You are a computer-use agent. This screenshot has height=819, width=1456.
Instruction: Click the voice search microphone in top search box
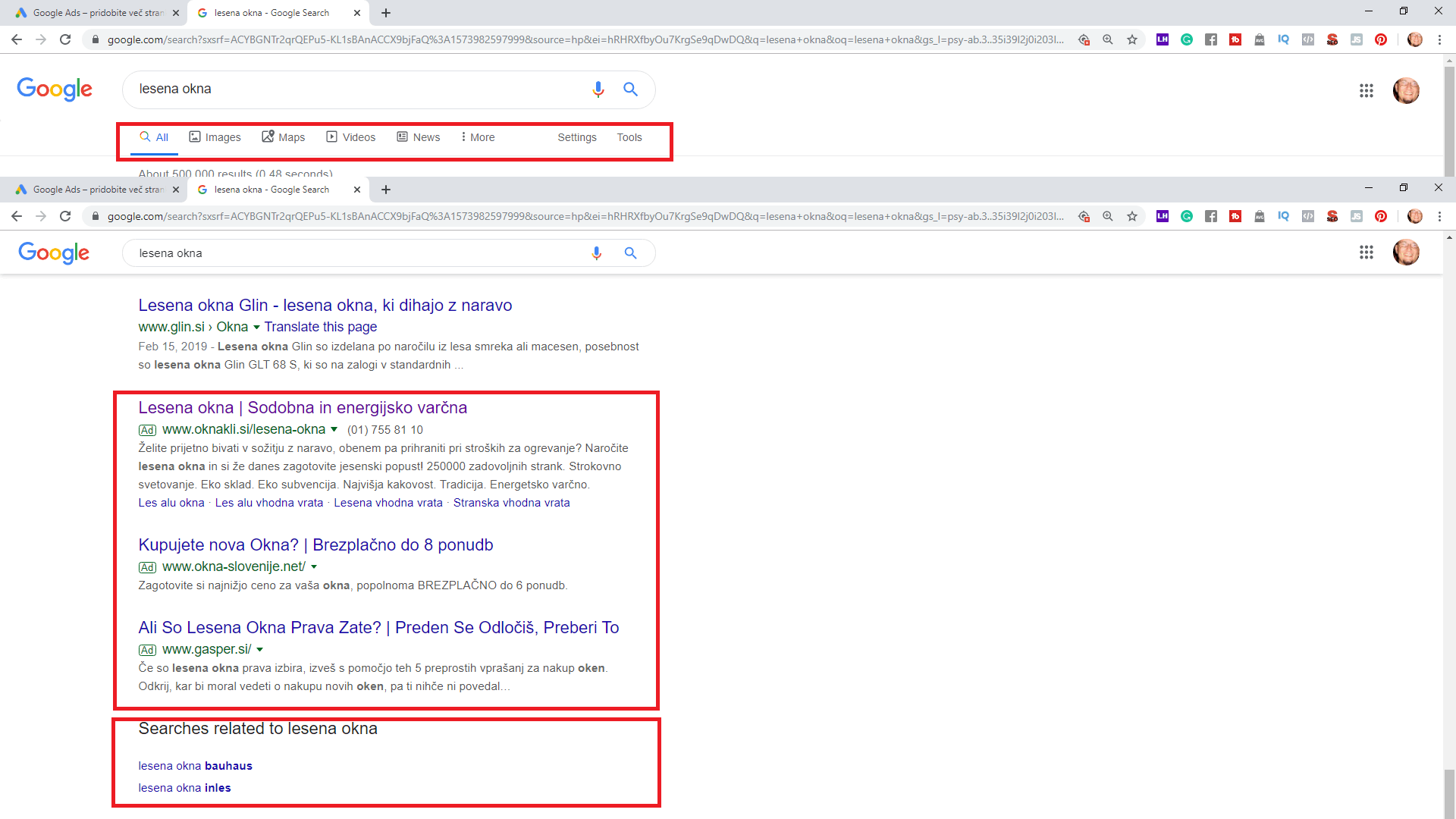coord(598,89)
